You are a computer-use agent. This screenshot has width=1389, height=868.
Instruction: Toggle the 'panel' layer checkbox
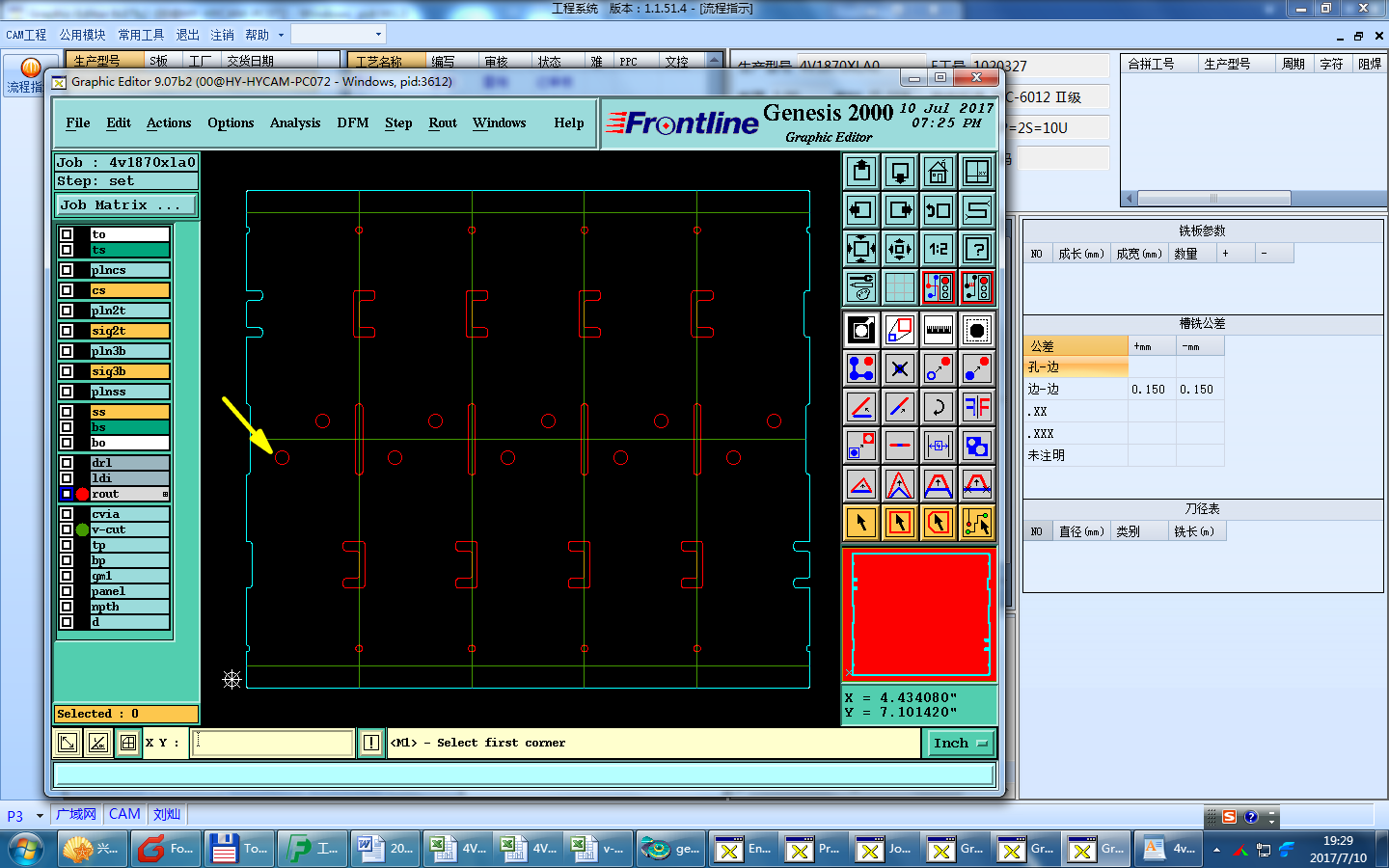pos(67,591)
